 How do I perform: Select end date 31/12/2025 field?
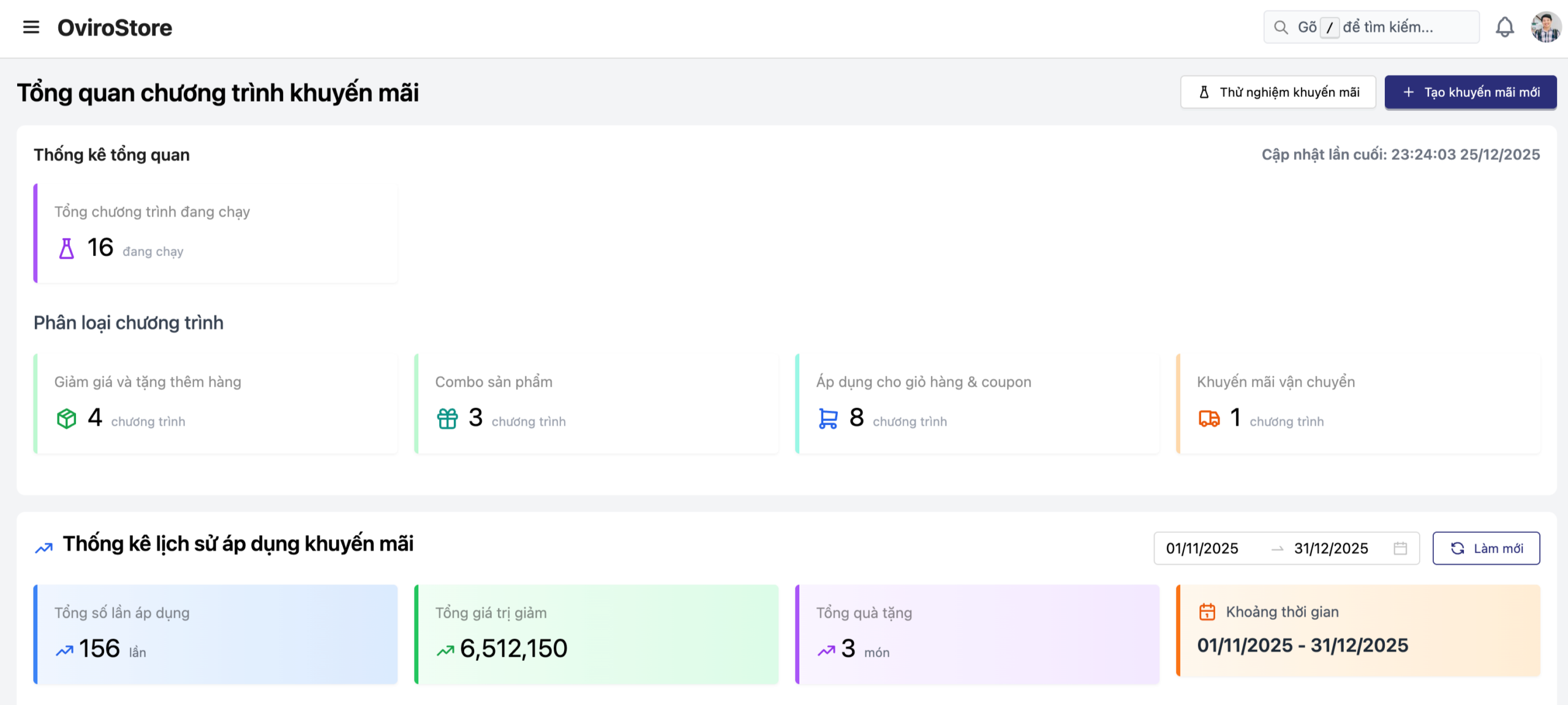[x=1330, y=548]
